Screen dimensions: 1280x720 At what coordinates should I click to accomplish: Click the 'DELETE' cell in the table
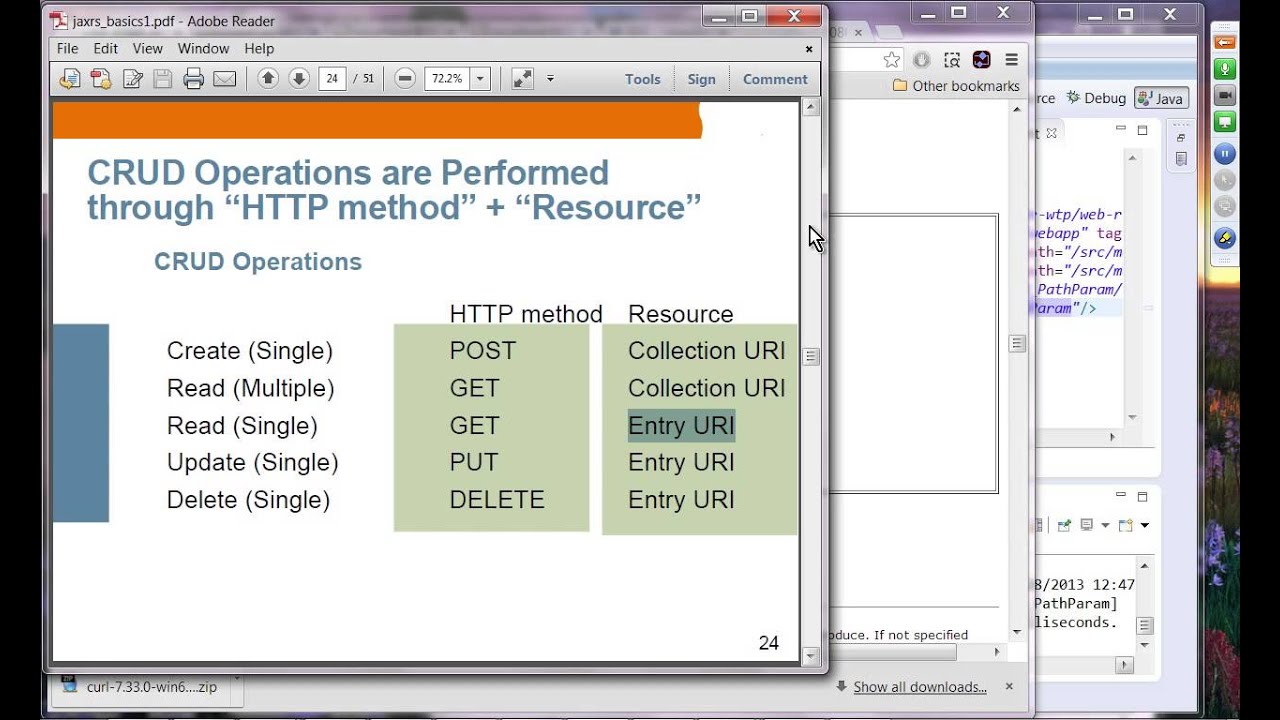497,500
